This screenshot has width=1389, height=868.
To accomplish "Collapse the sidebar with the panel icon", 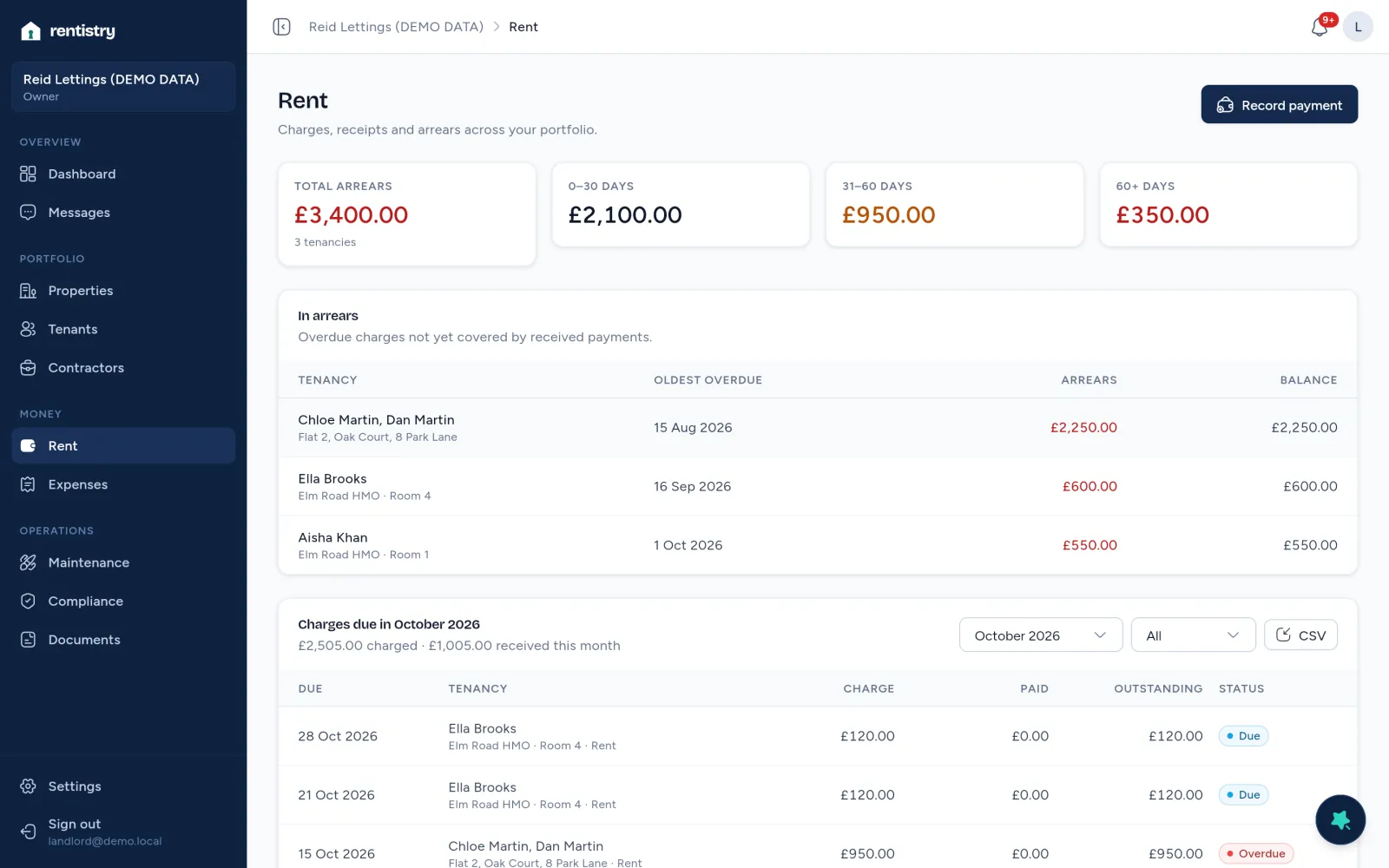I will pyautogui.click(x=281, y=27).
